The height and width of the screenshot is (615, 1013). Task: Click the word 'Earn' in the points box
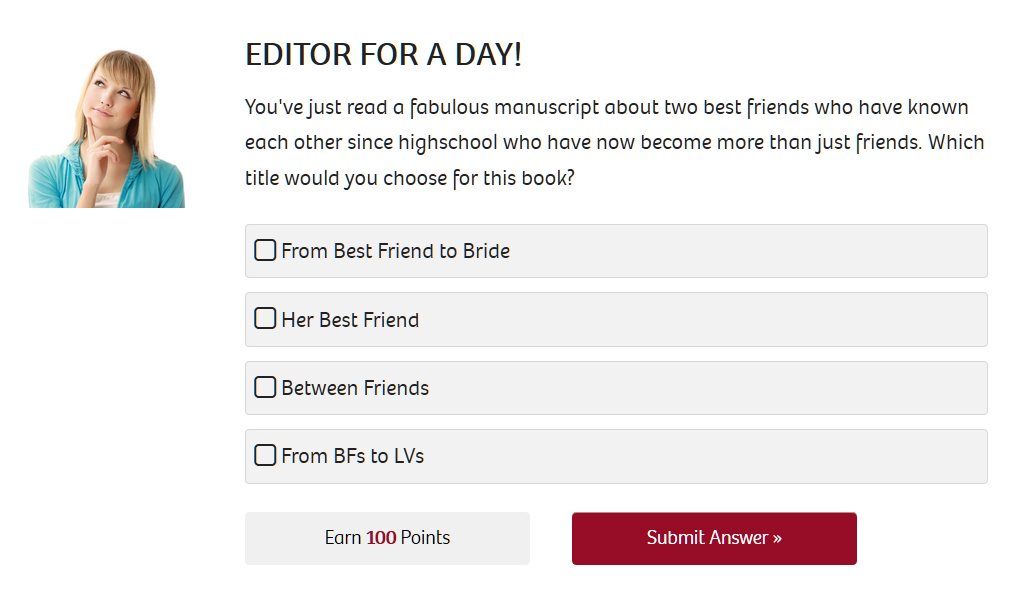tap(343, 537)
